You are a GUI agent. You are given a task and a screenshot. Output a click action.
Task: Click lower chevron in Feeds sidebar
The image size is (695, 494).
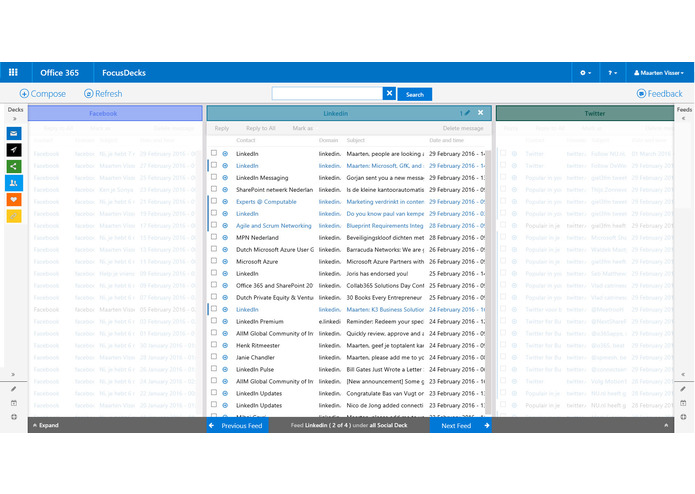(x=683, y=374)
